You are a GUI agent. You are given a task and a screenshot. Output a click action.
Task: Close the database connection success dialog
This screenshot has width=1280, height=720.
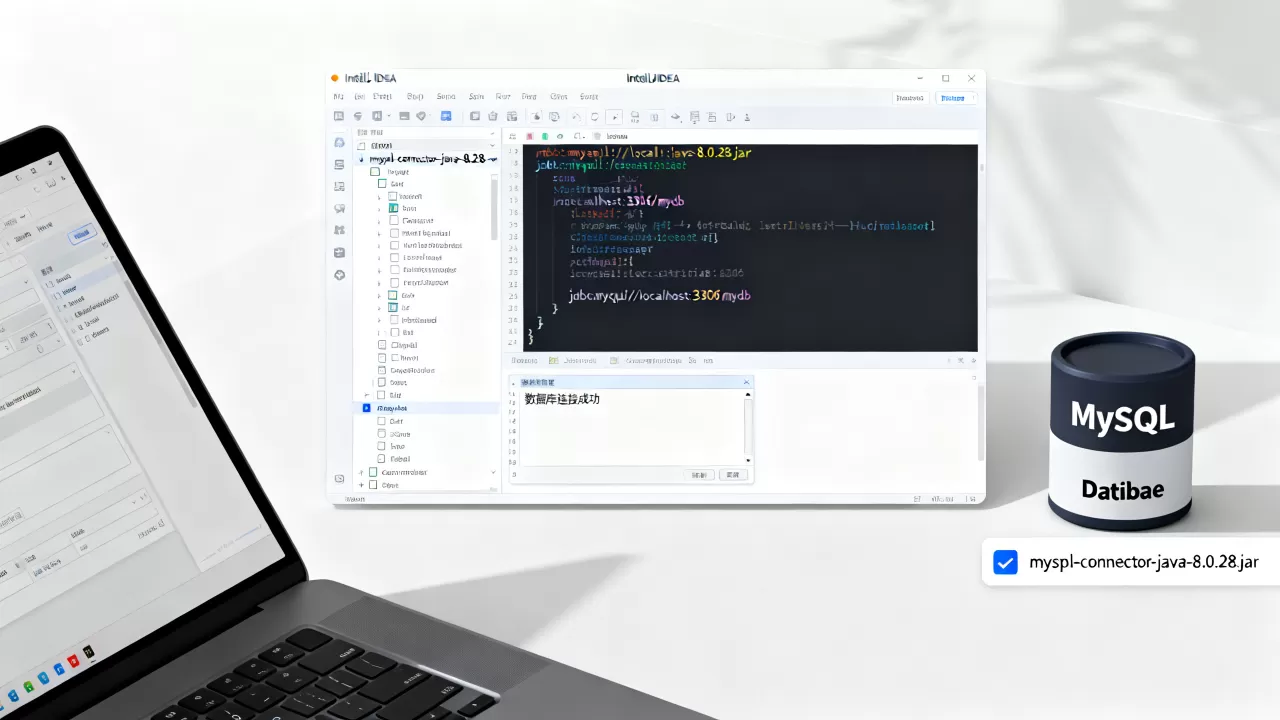coord(746,382)
